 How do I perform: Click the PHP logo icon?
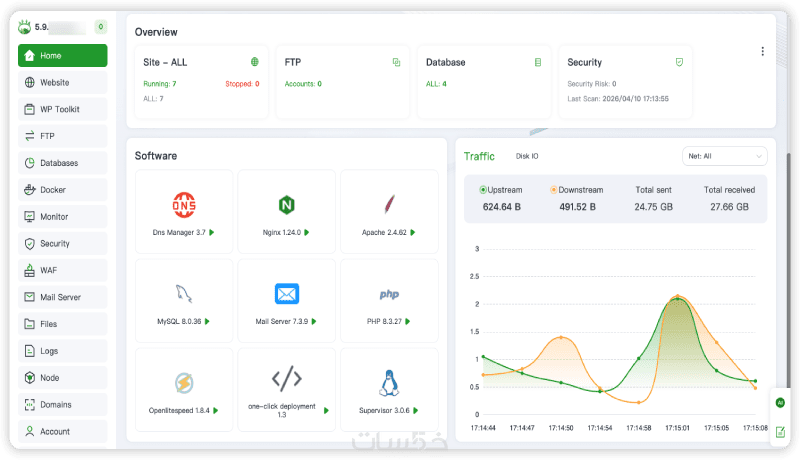click(x=389, y=294)
